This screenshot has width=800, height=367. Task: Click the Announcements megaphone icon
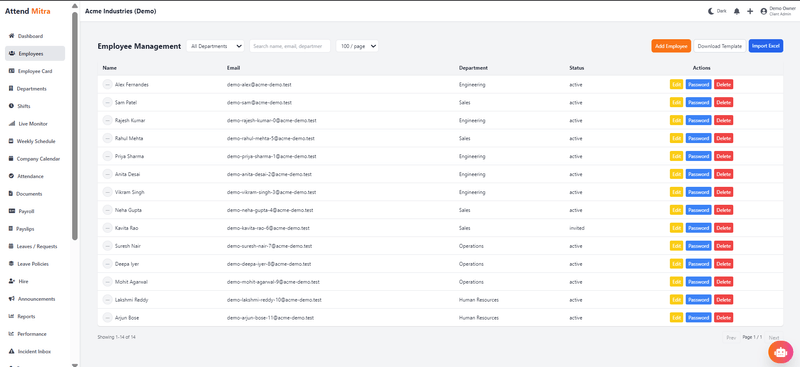(11, 299)
